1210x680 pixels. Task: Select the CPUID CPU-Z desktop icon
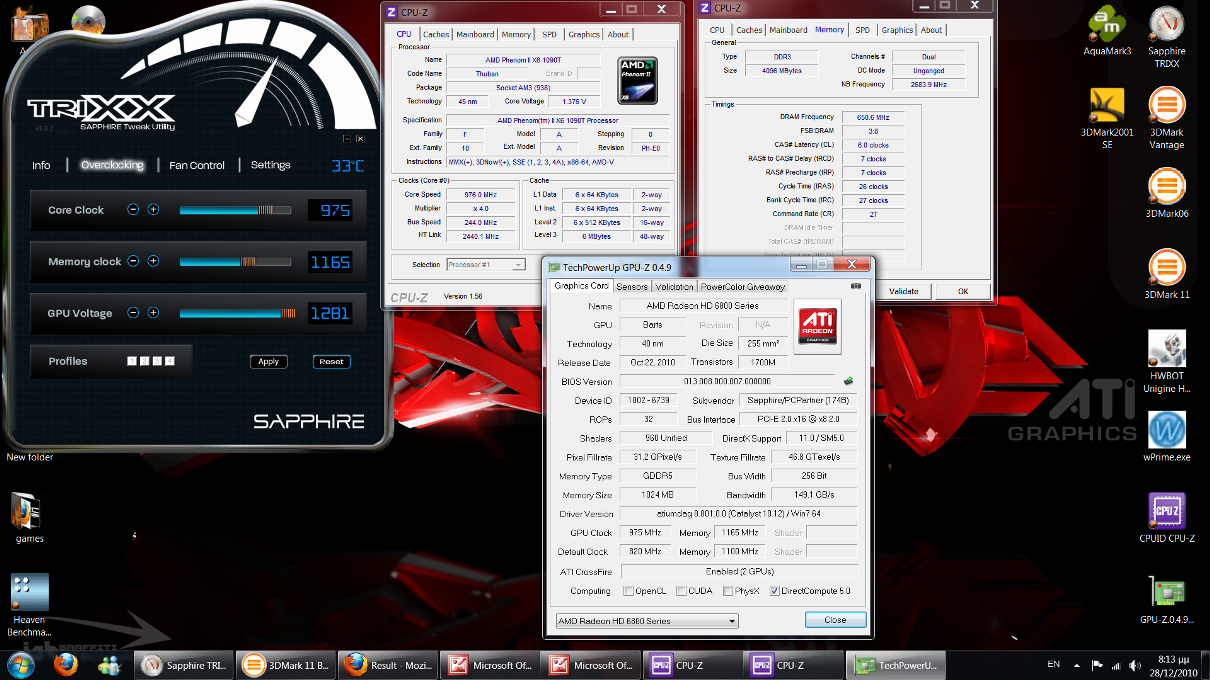[1166, 518]
